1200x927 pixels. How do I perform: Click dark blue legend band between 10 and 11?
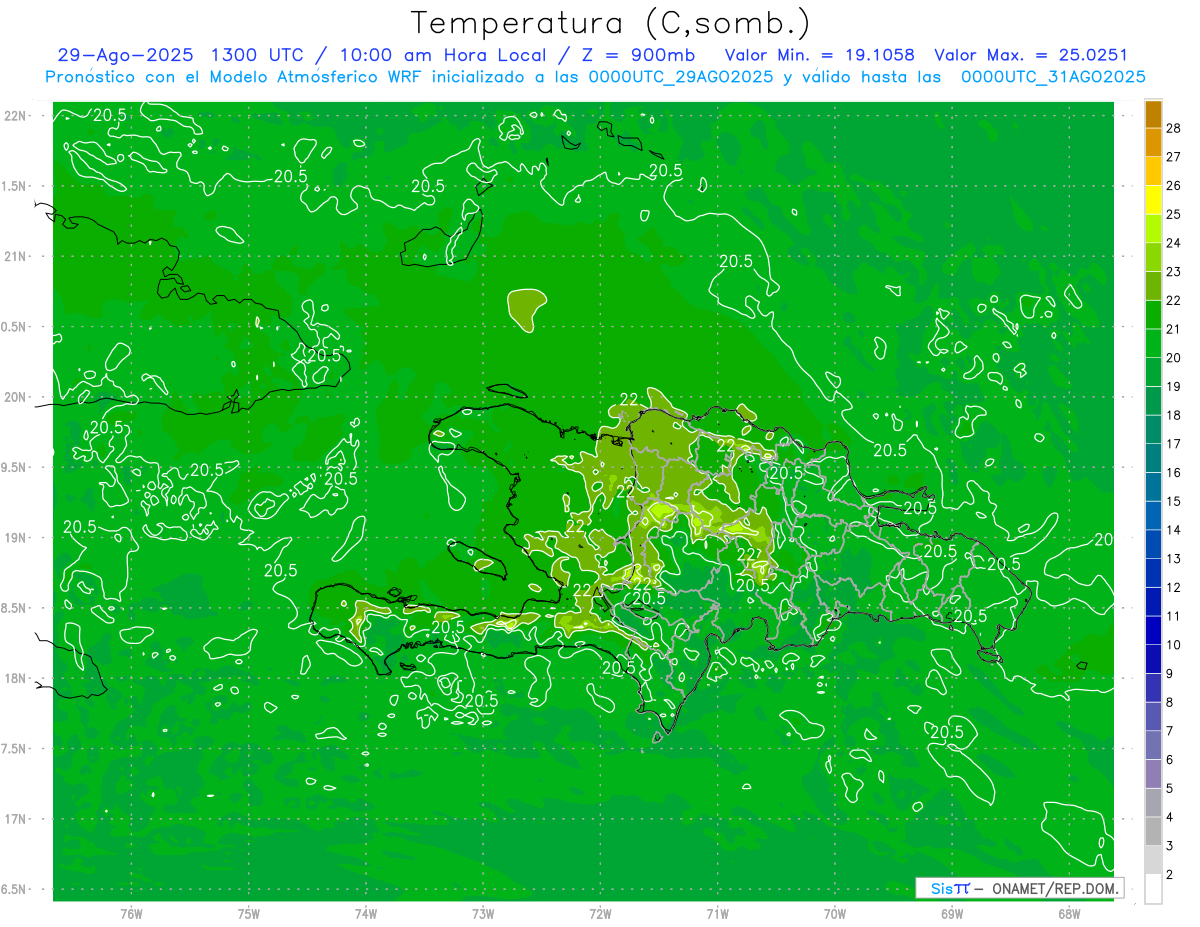pos(1153,631)
